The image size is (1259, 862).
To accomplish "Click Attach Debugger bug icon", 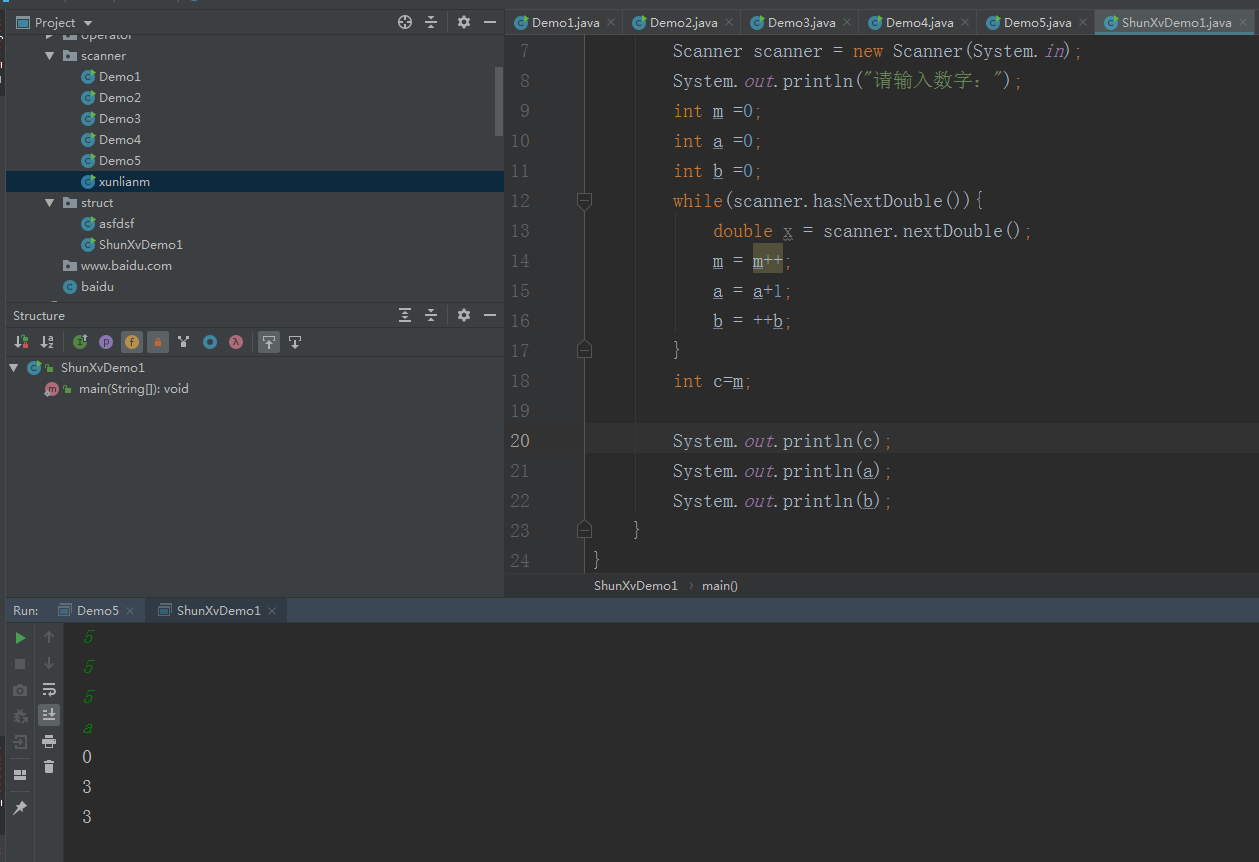I will coord(20,716).
